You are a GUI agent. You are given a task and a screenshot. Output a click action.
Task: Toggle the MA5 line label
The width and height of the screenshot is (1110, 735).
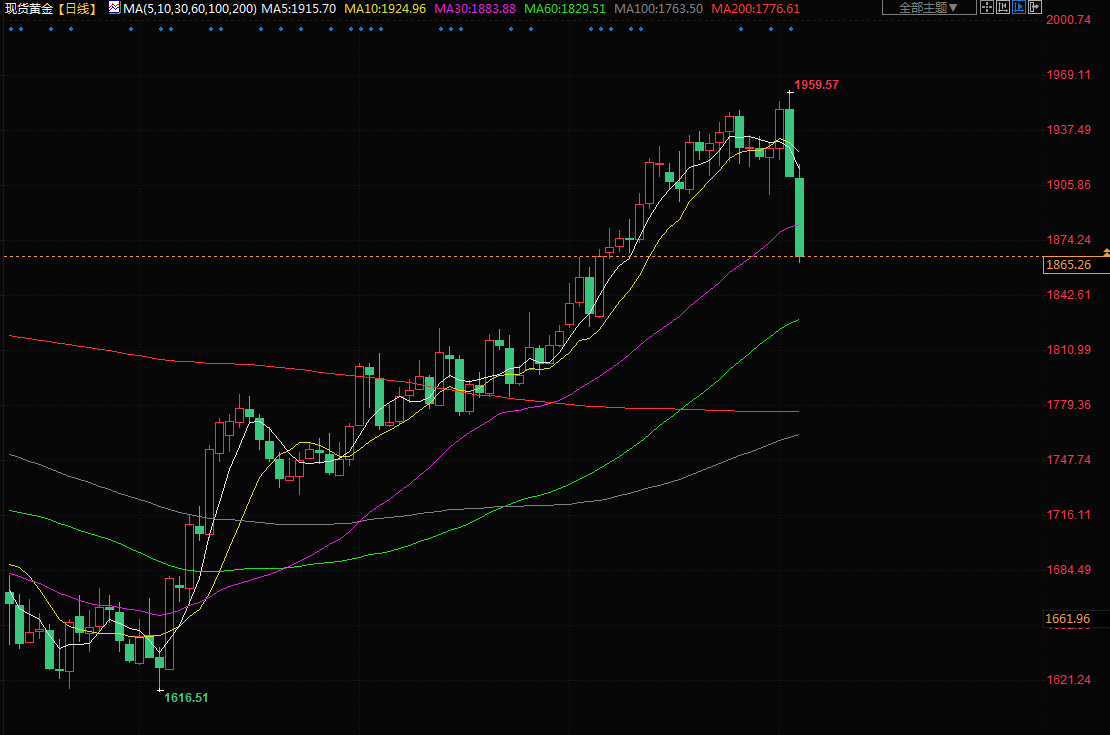pos(299,8)
